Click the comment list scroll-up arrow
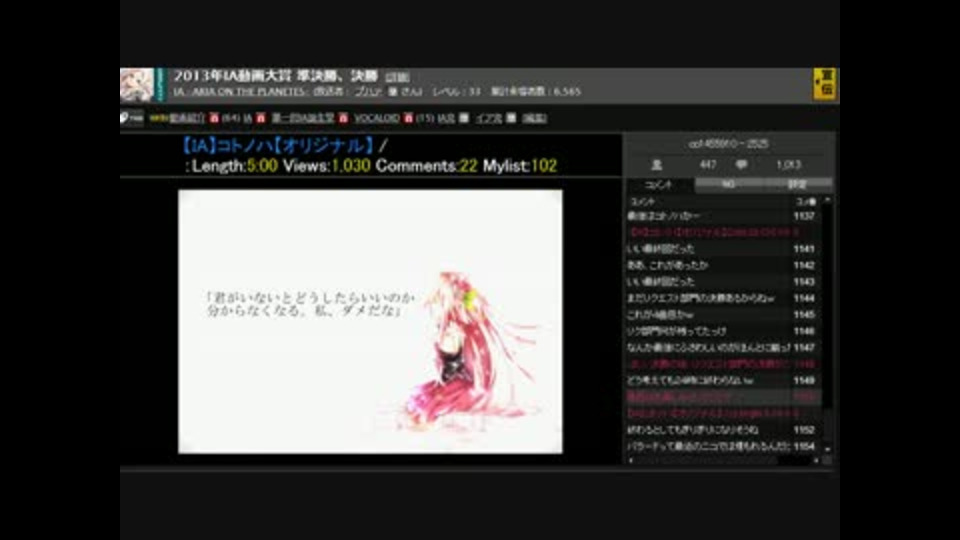Screen dimensions: 960x540 (x=827, y=201)
